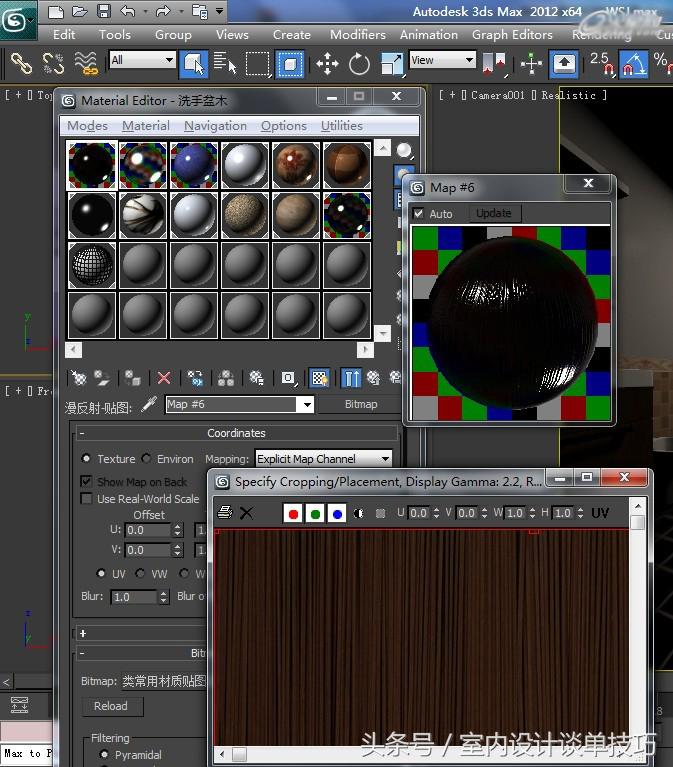Click the Use Pivot Point Center icon
The image size is (673, 767).
click(494, 65)
